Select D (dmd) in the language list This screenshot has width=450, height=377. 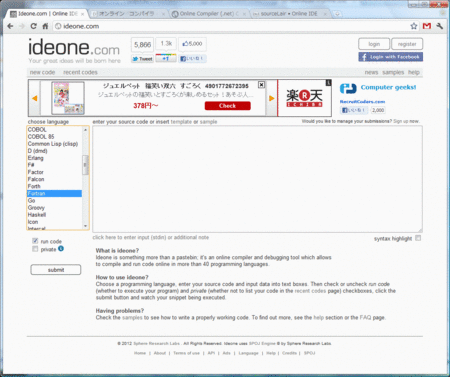pos(54,151)
